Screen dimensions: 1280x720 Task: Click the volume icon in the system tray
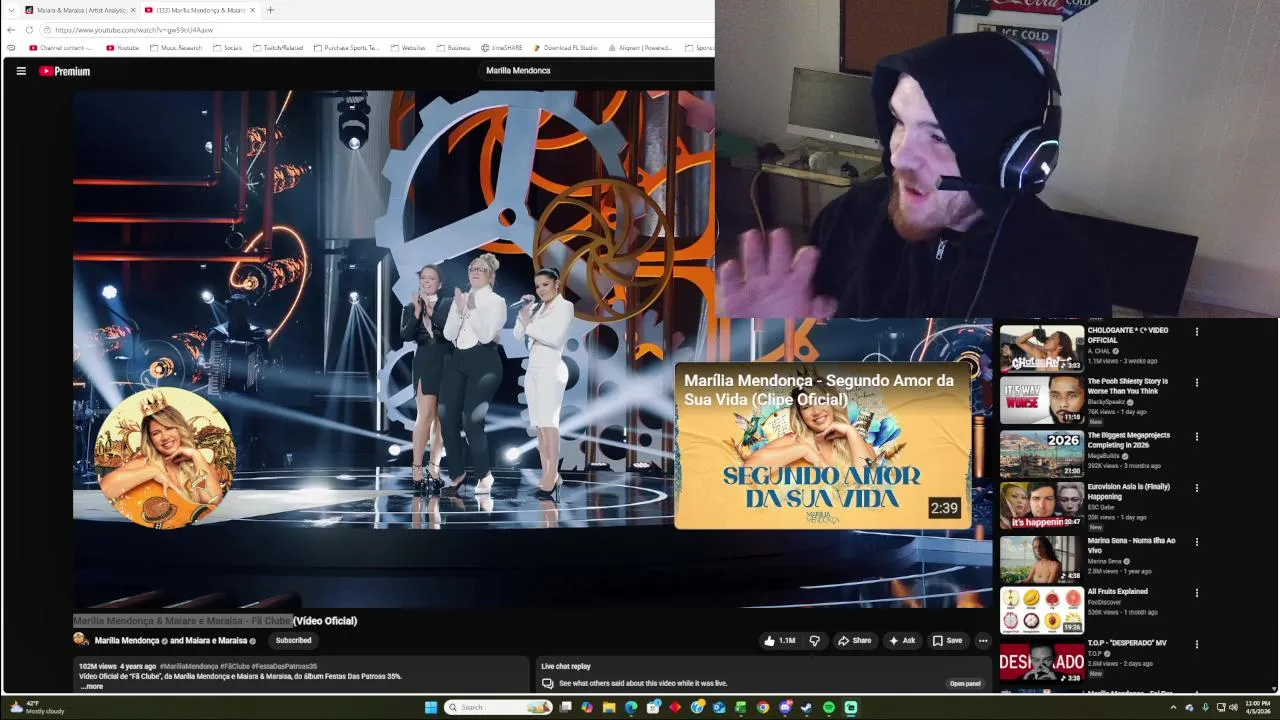click(x=1233, y=707)
